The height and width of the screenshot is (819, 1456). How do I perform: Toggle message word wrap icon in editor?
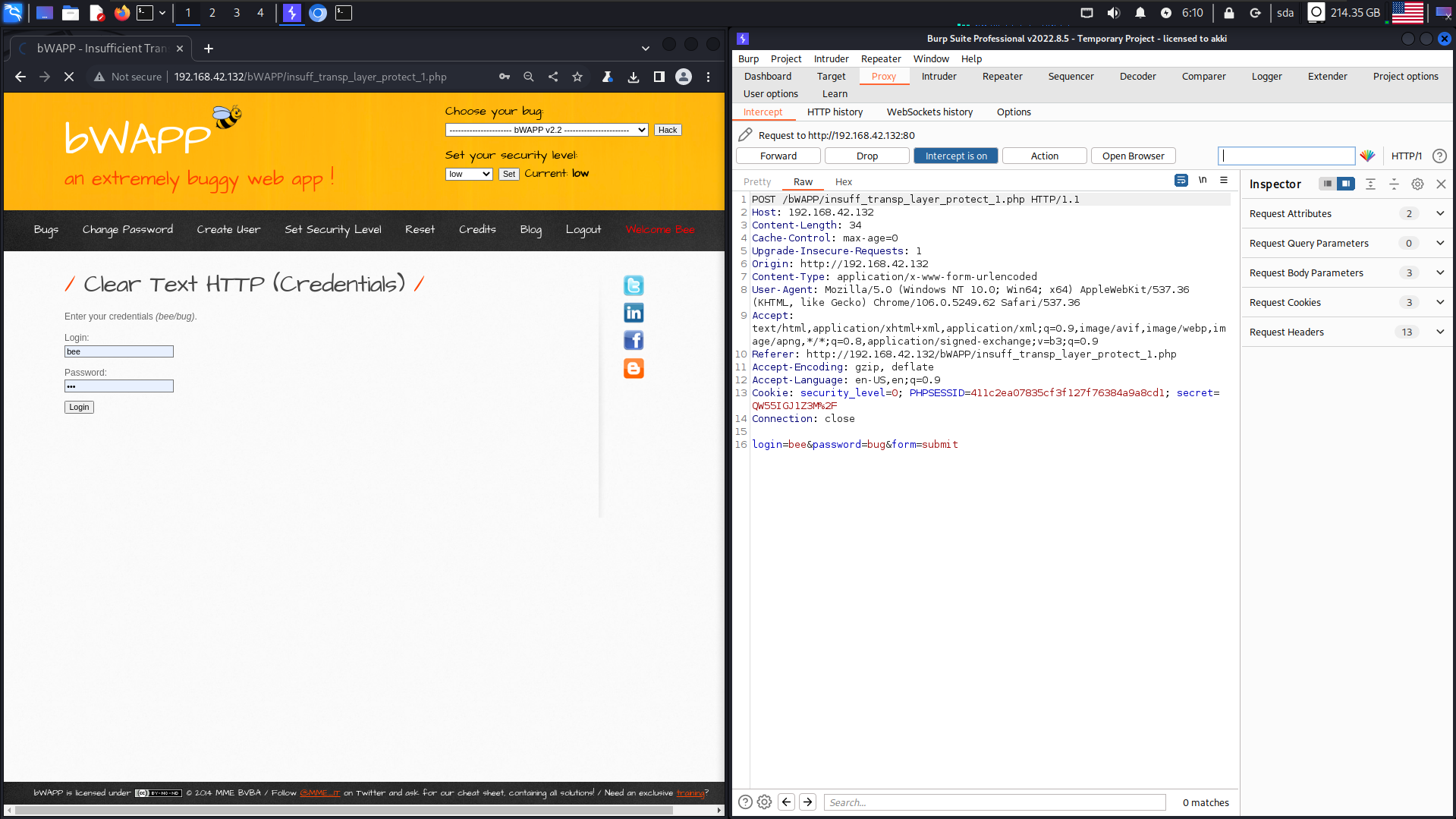[1181, 181]
